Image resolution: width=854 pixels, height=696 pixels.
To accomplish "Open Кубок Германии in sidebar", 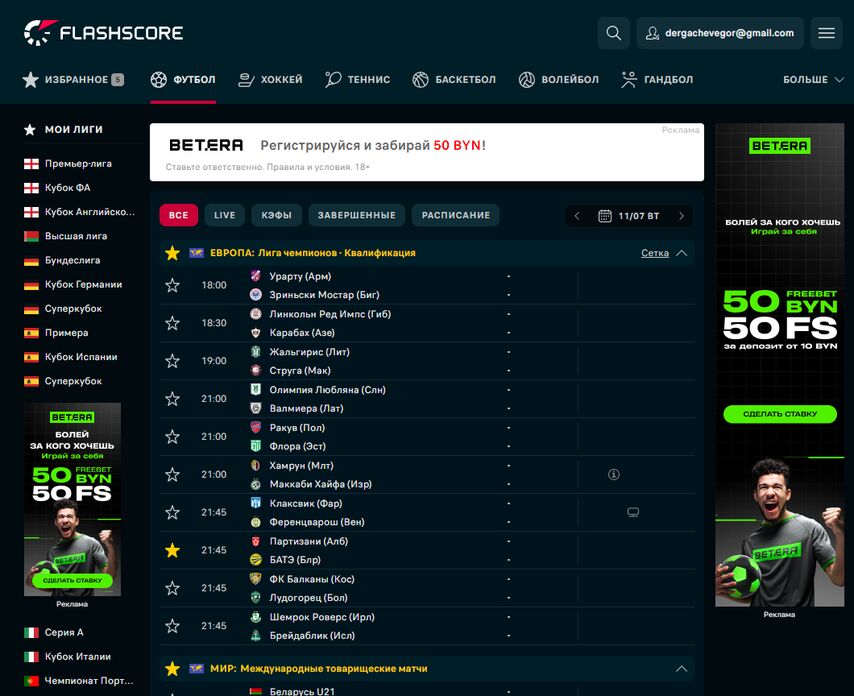I will tap(83, 284).
